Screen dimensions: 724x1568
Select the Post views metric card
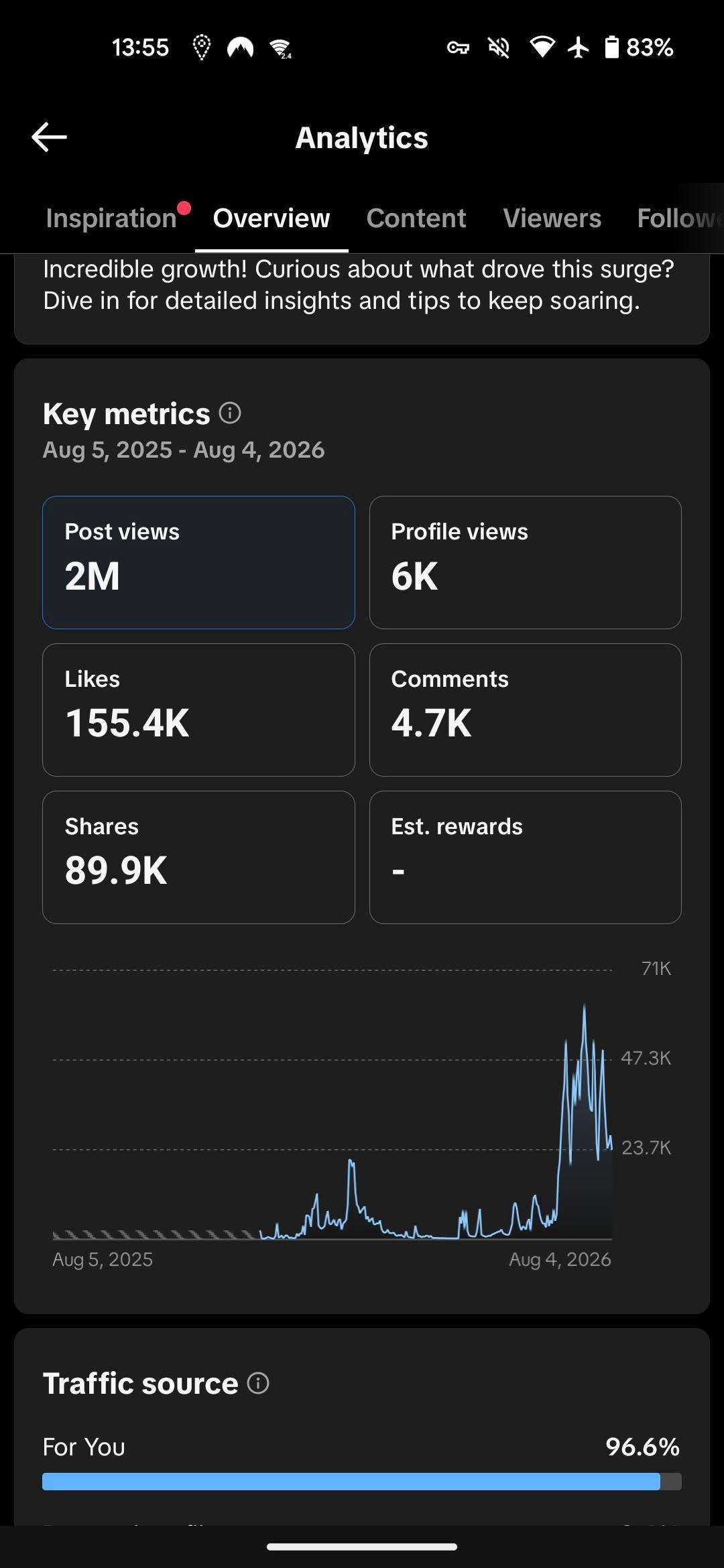[x=198, y=562]
